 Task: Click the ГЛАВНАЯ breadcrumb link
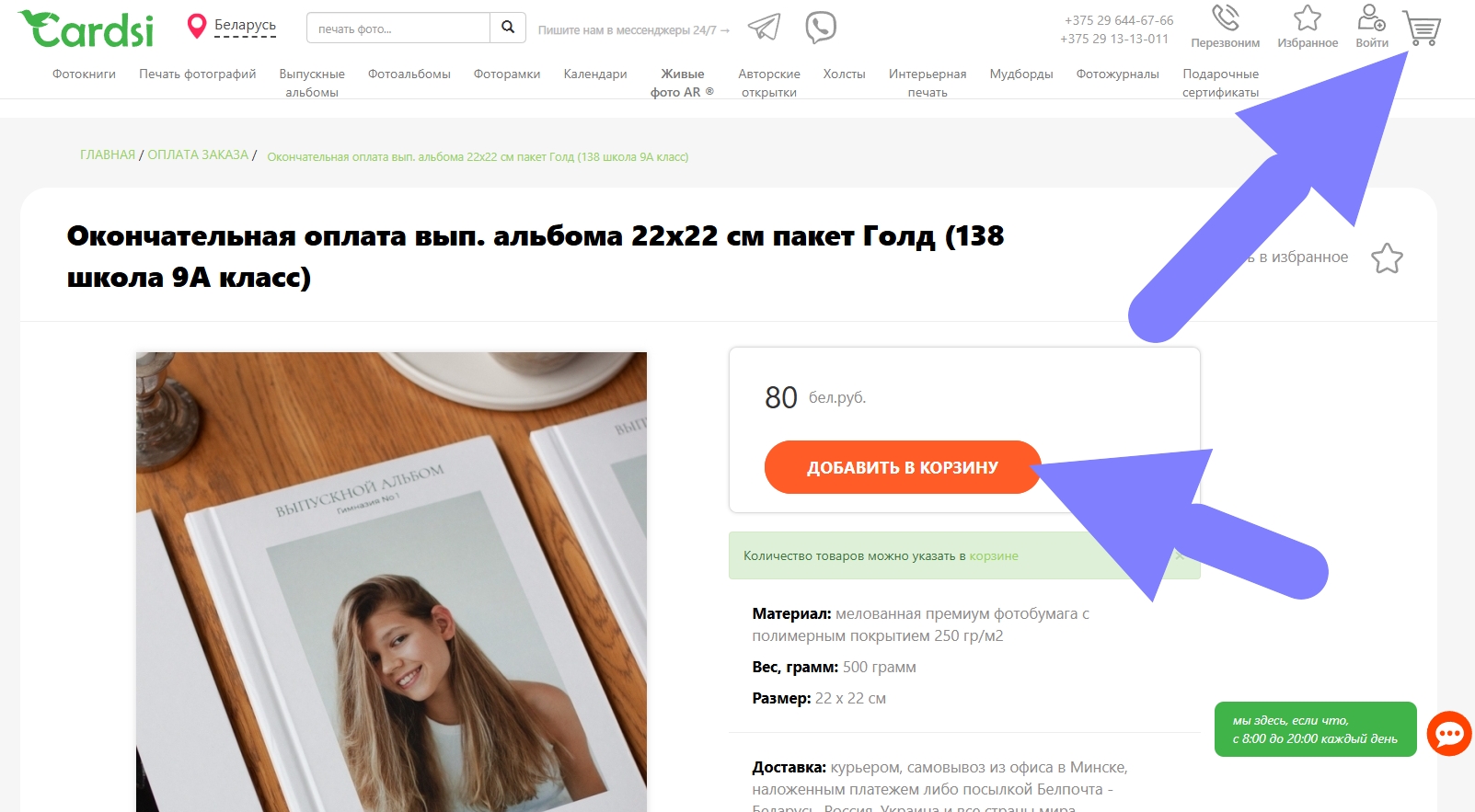point(108,154)
